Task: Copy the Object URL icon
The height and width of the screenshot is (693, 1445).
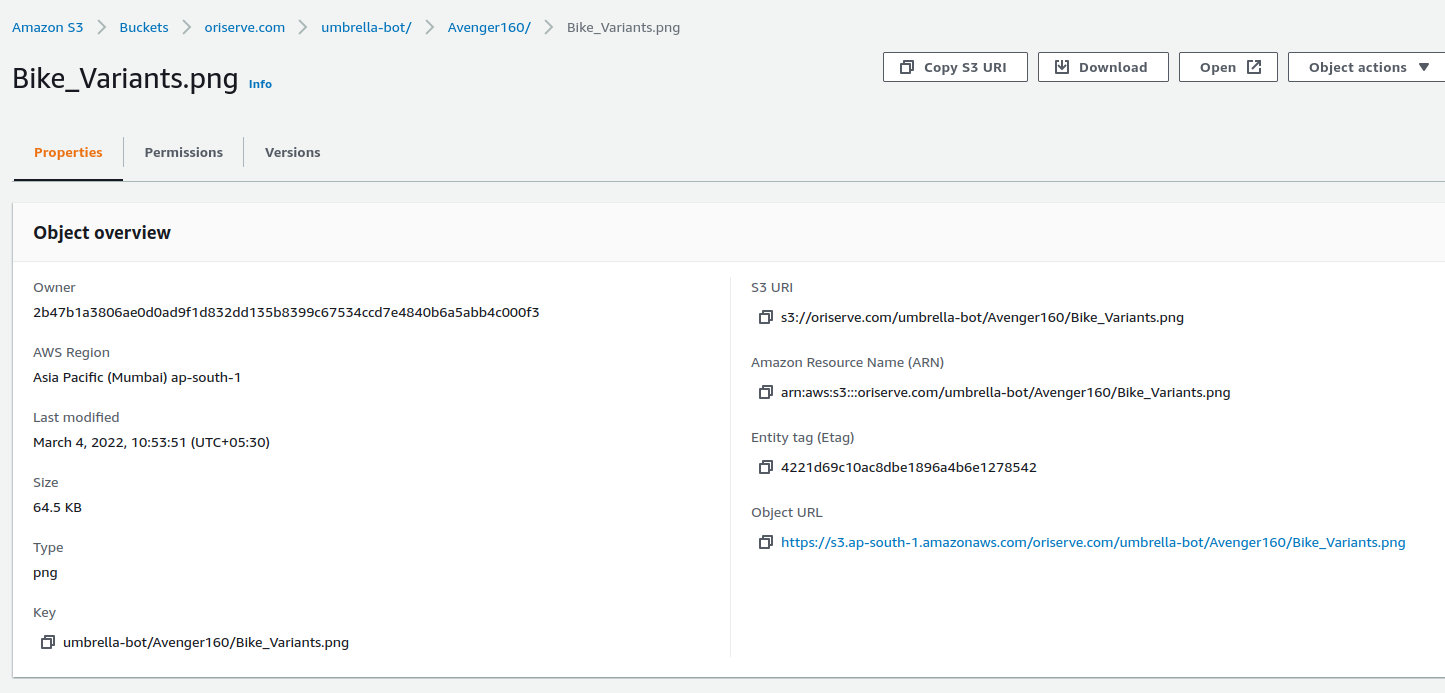Action: click(765, 543)
